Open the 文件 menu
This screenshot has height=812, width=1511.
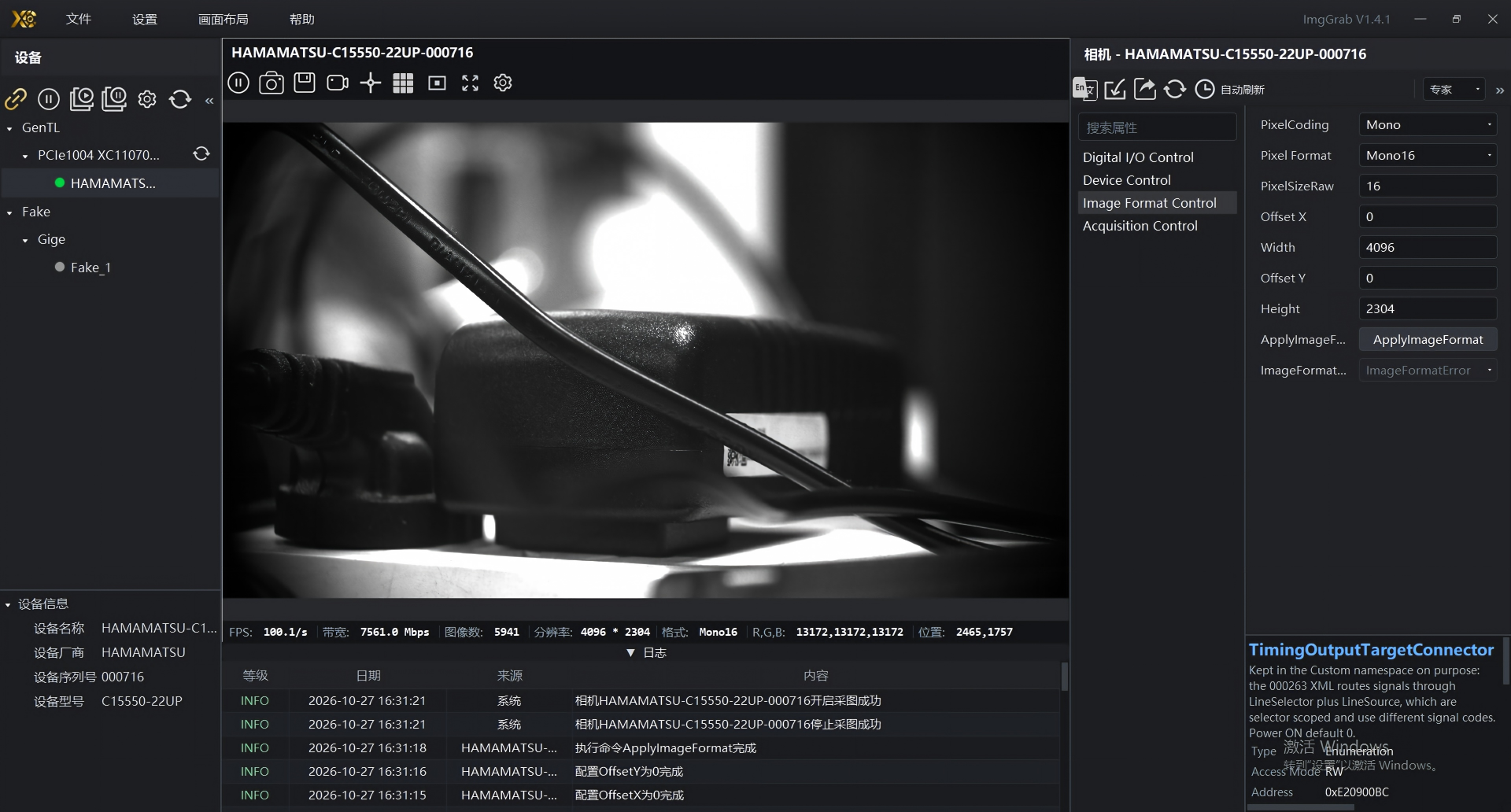79,19
